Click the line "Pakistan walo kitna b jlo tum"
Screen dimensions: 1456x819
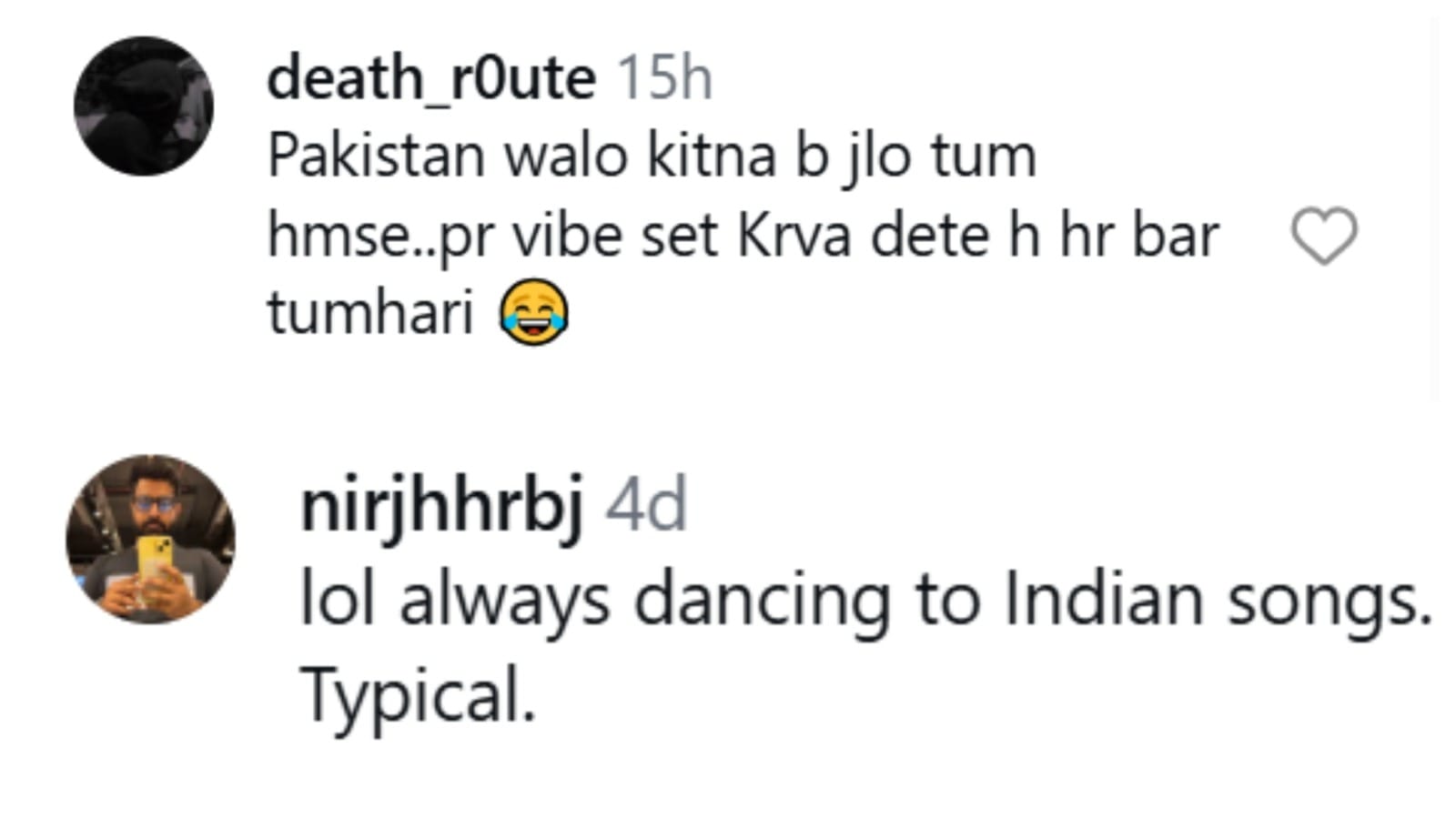coord(652,157)
